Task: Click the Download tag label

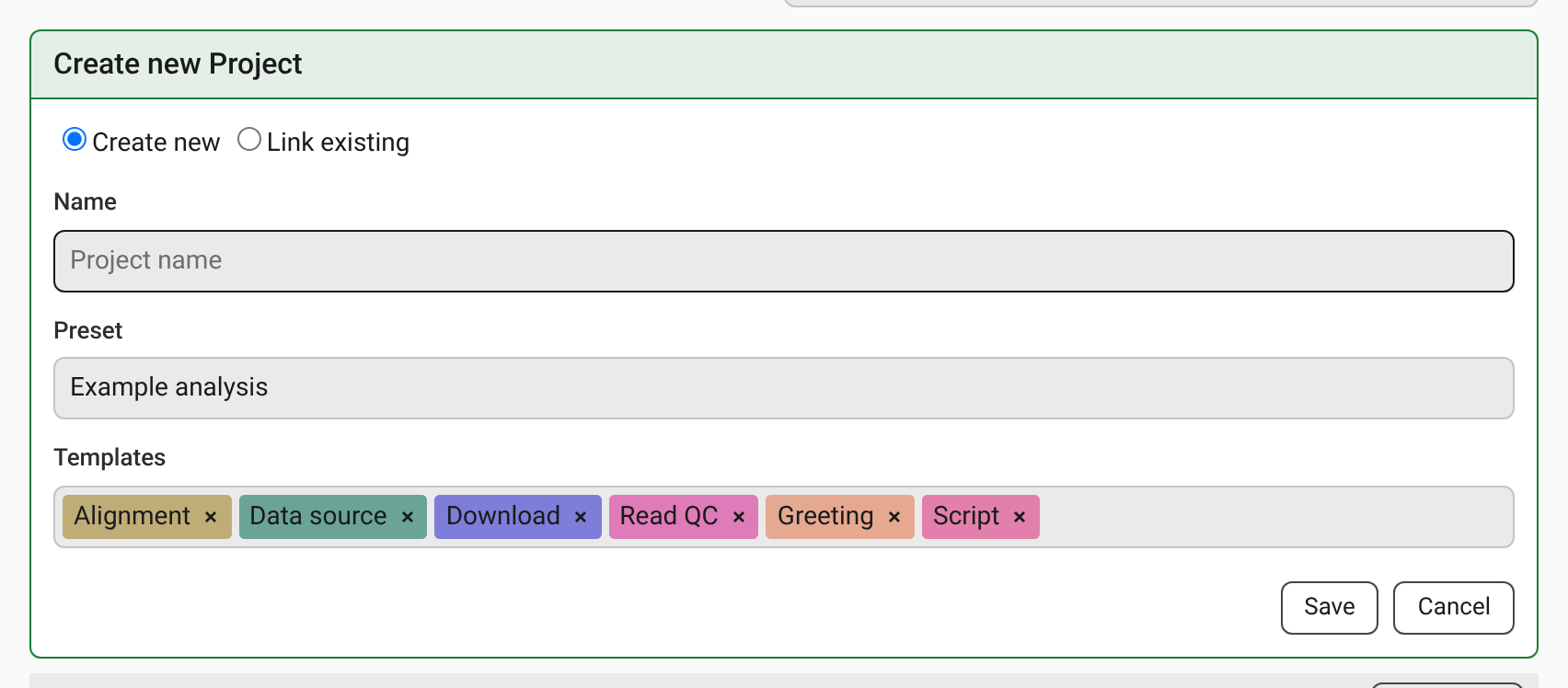Action: pos(503,516)
